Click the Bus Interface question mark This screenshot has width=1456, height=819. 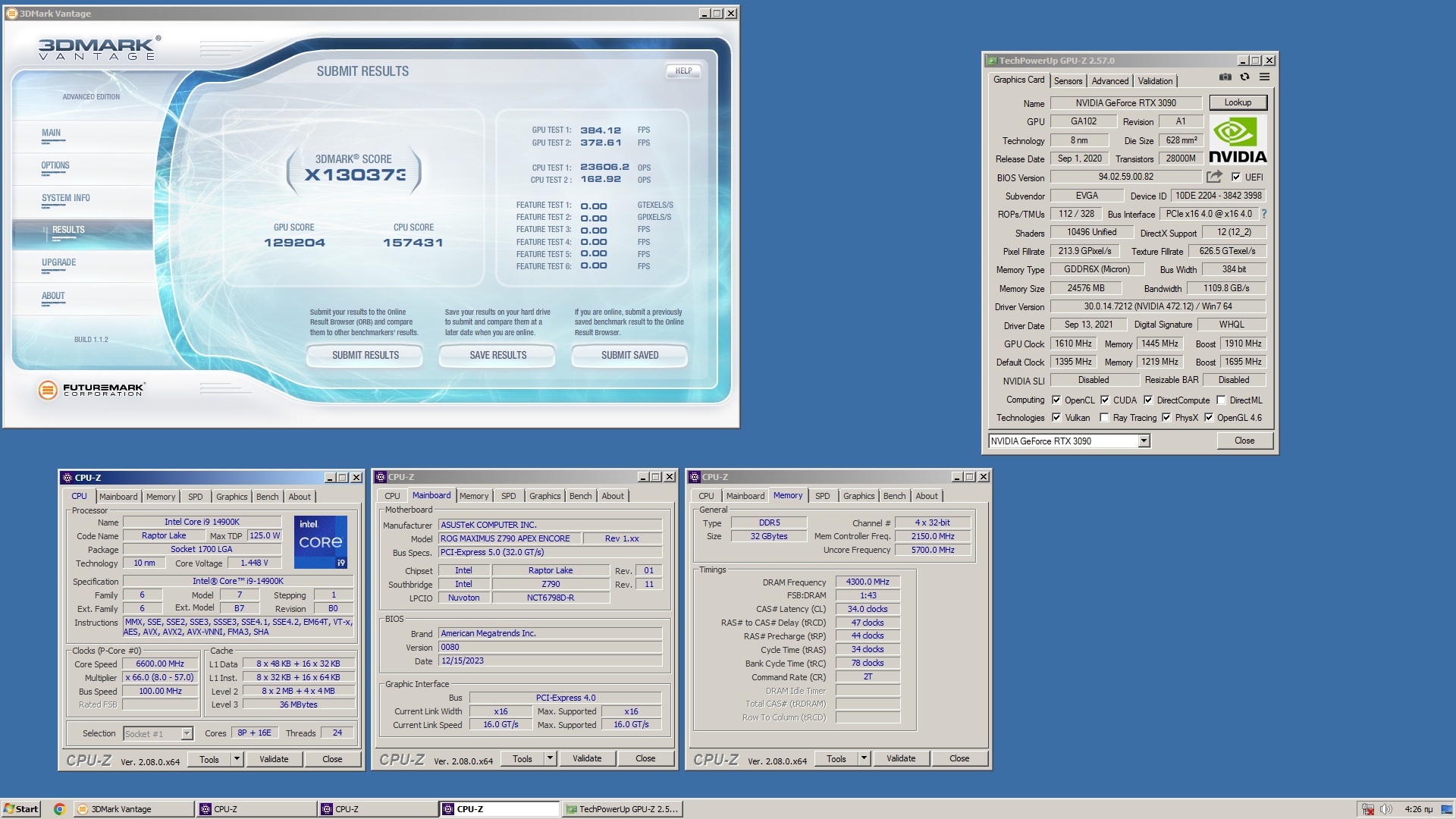coord(1264,215)
